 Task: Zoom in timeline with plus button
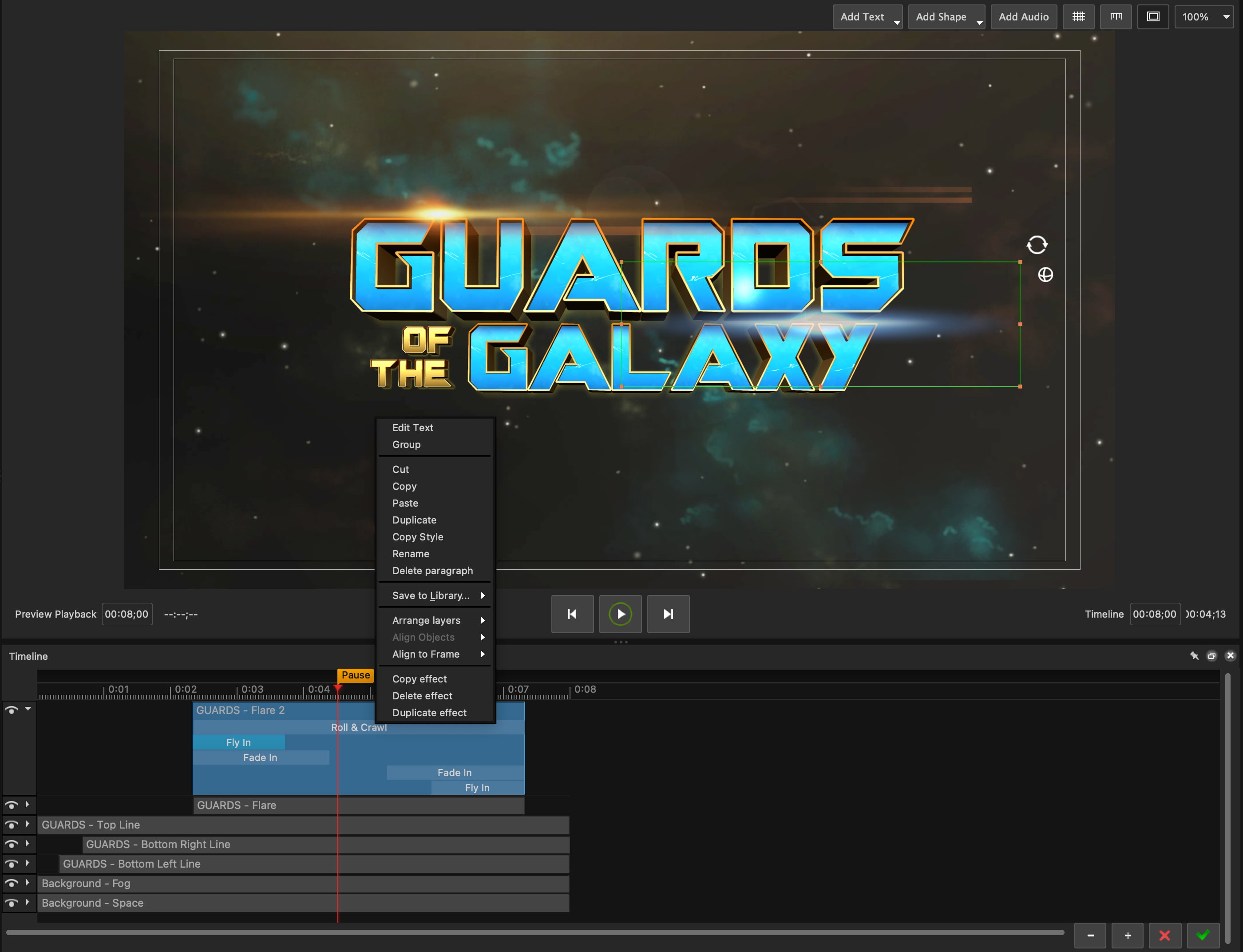[x=1128, y=936]
